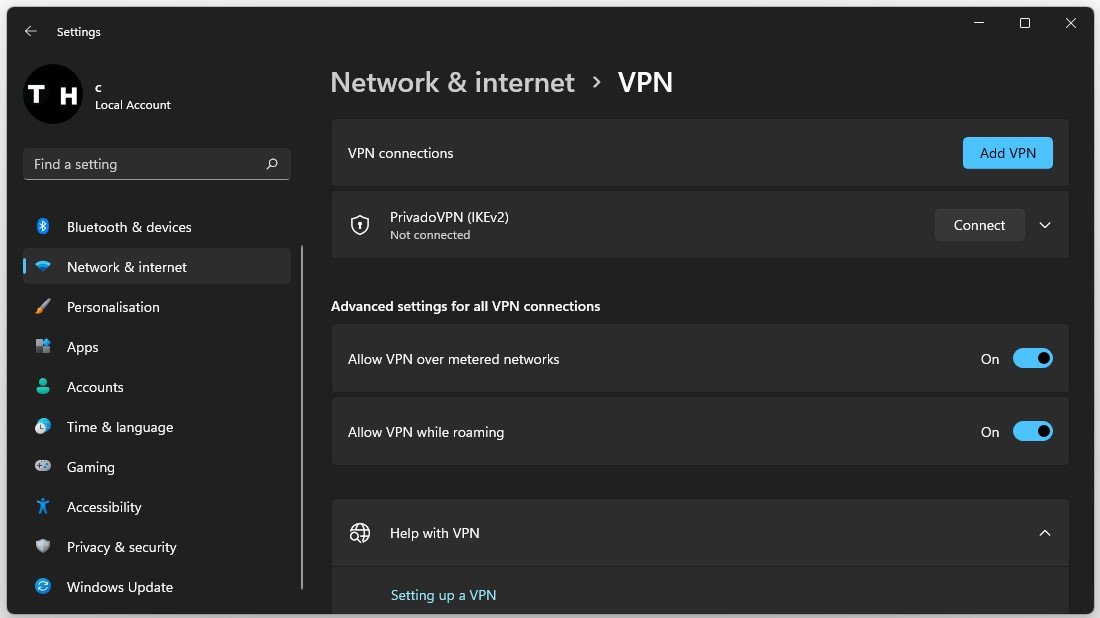1100x618 pixels.
Task: Disable Allow VPN while roaming toggle
Action: pos(1032,432)
